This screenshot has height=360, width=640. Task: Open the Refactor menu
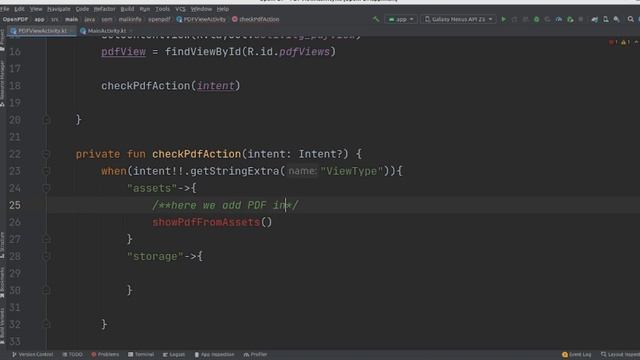(104, 9)
